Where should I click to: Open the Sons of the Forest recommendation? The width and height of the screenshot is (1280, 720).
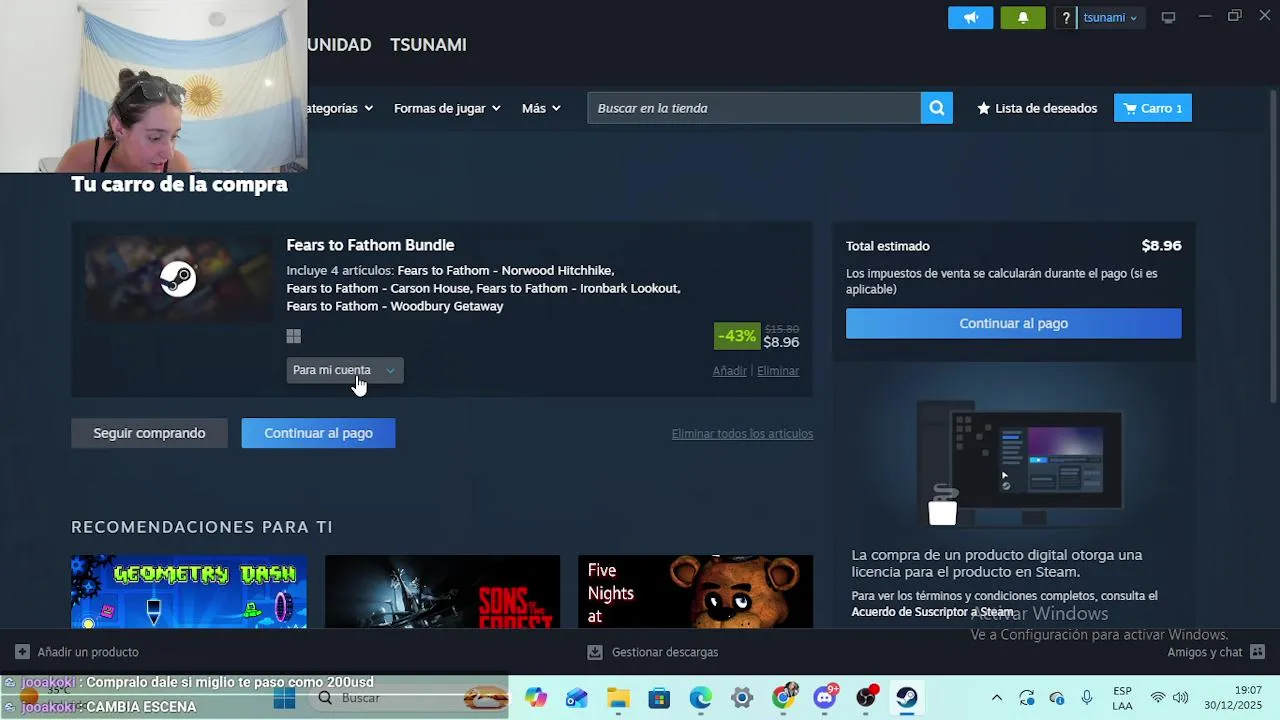(442, 592)
